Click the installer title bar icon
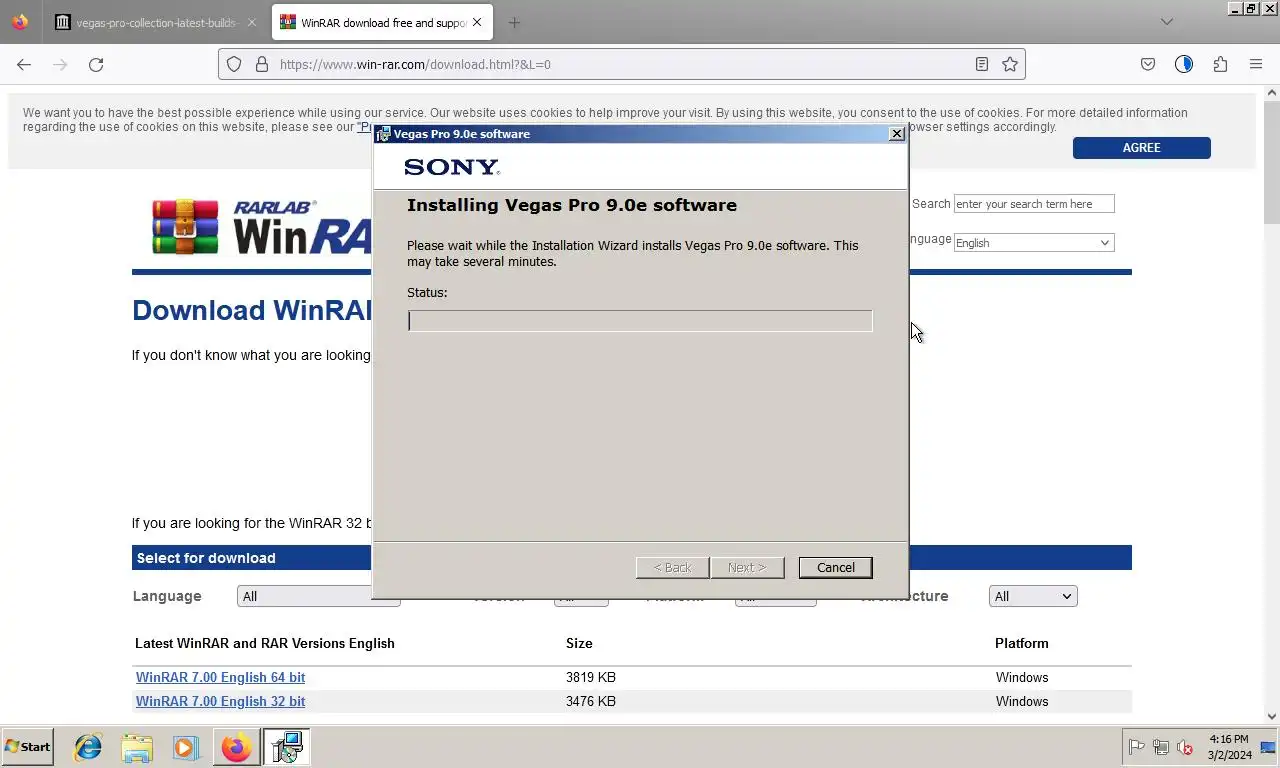Screen dimensions: 1280x768 (x=383, y=134)
